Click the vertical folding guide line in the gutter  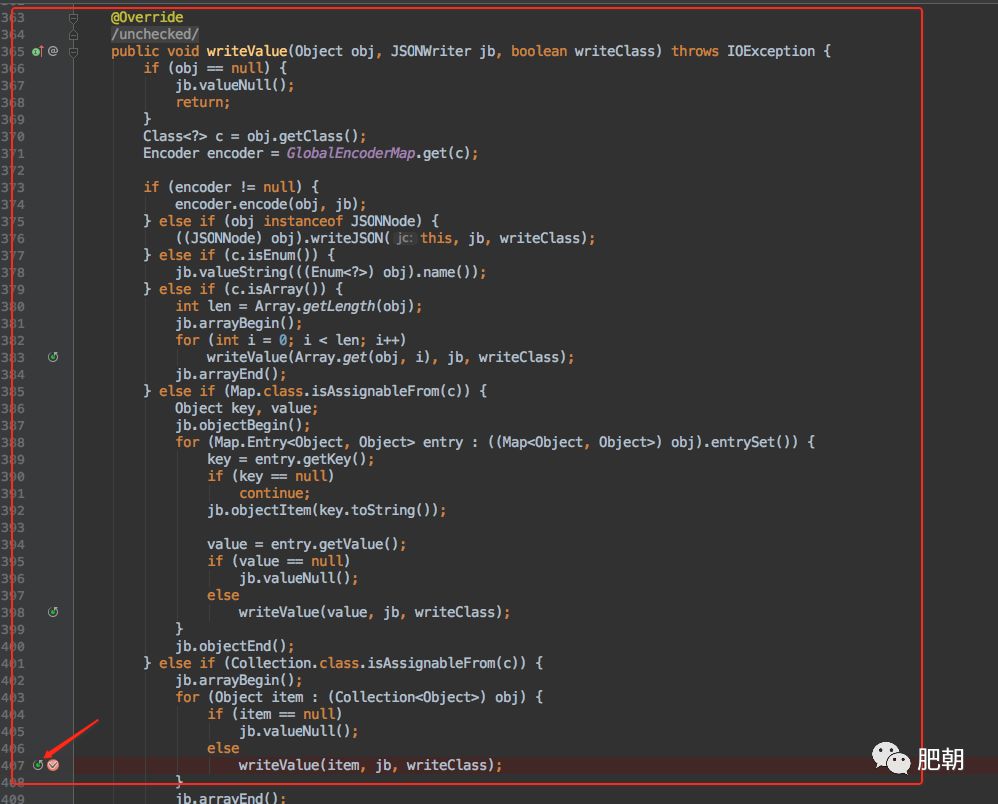tap(72, 400)
